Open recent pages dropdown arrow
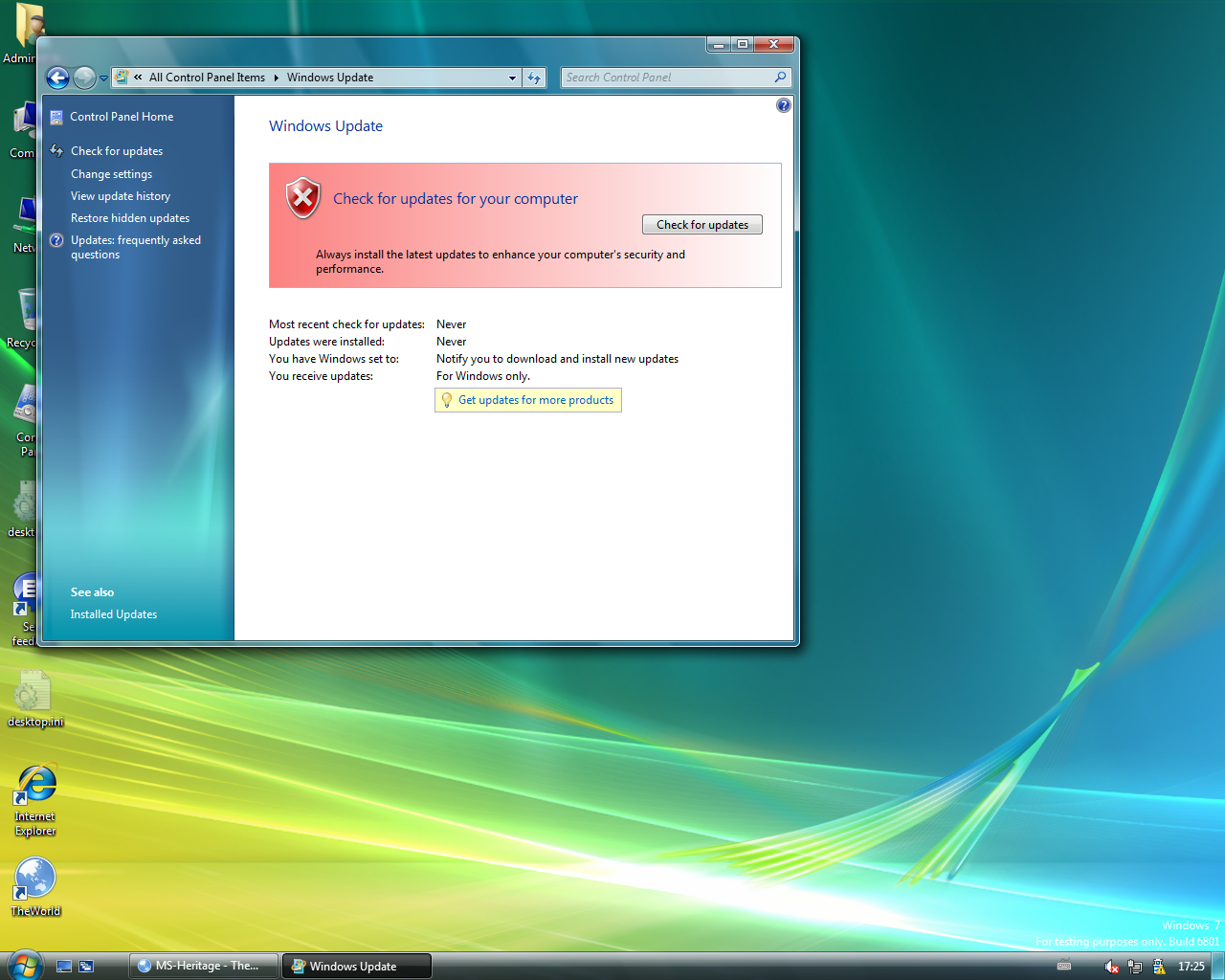 pyautogui.click(x=103, y=78)
